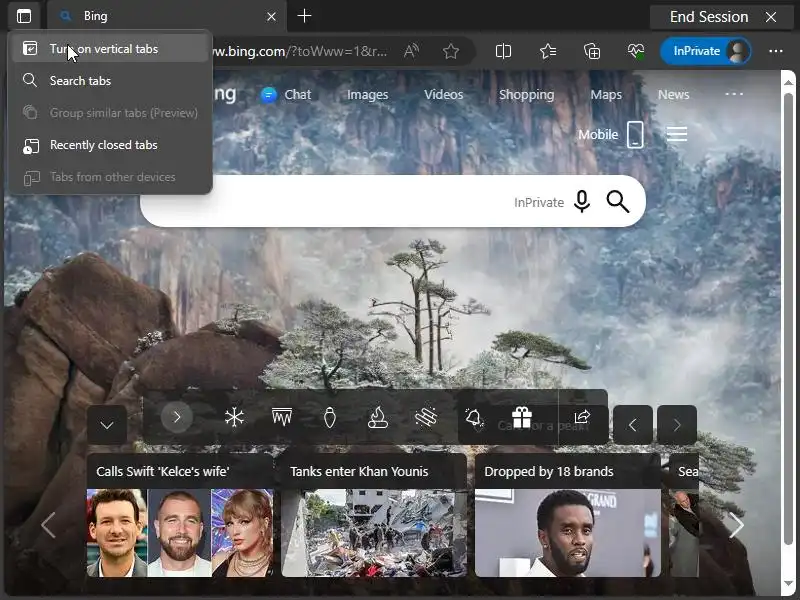Open Bing hamburger menu

click(677, 134)
